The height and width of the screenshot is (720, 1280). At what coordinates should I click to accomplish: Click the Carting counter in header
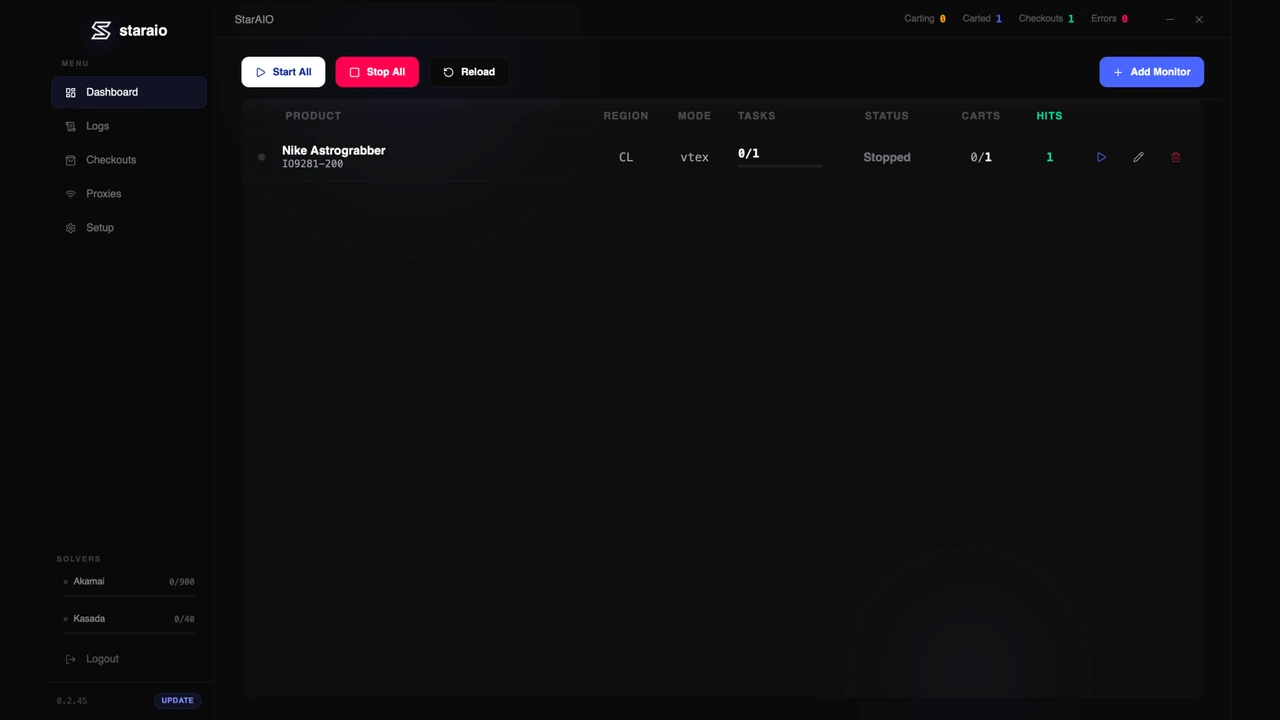[924, 19]
